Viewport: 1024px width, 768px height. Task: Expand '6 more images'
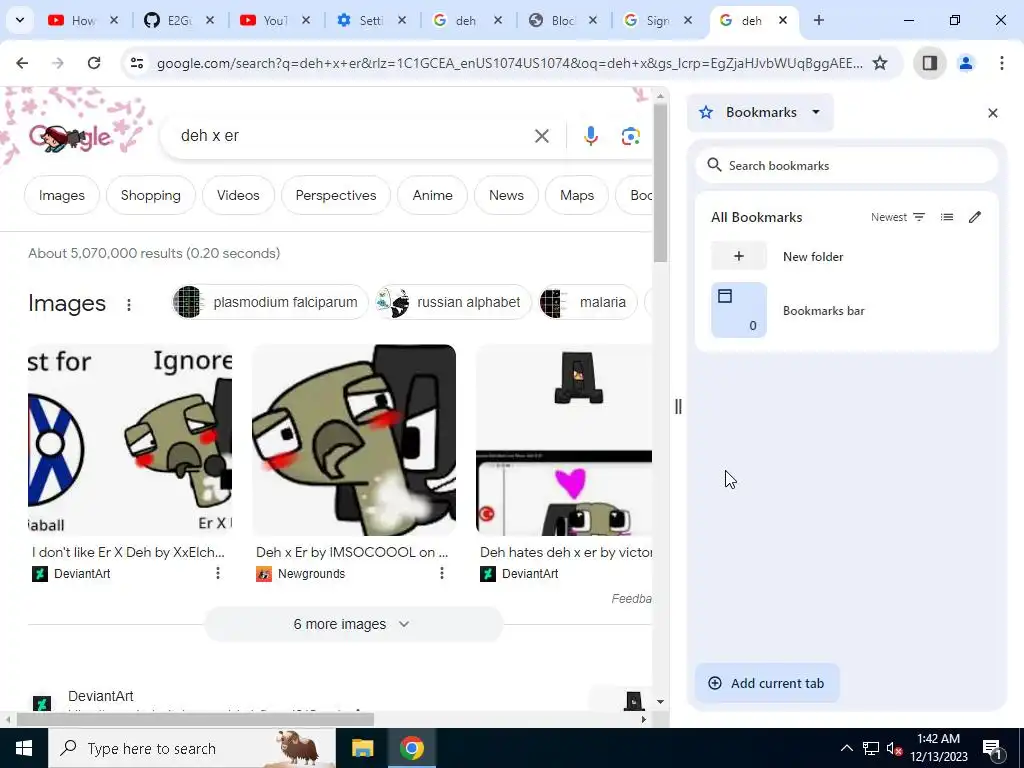click(x=353, y=624)
